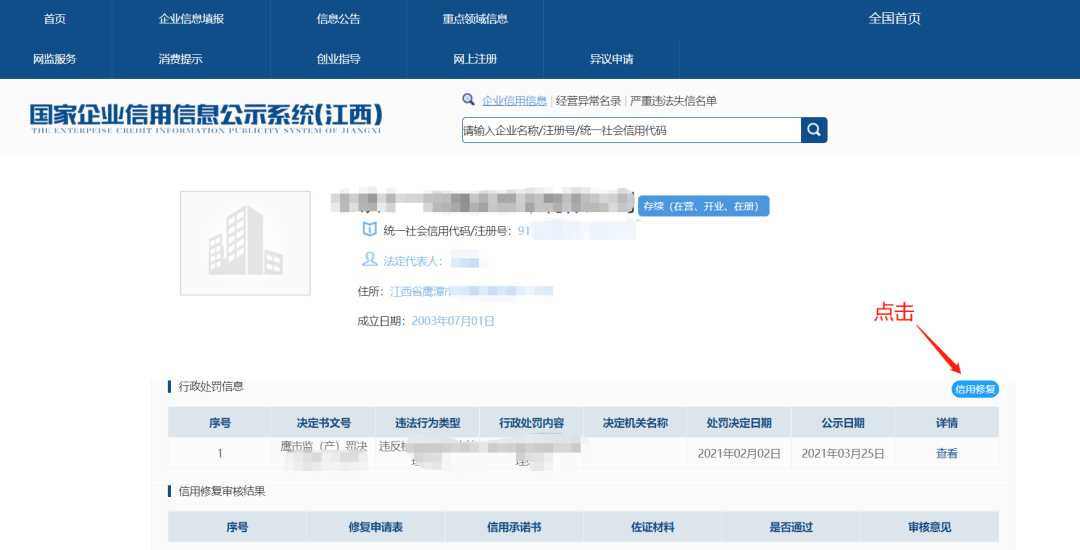1080x550 pixels.
Task: Switch search to 严重违法失信名单 tab
Action: coord(673,101)
